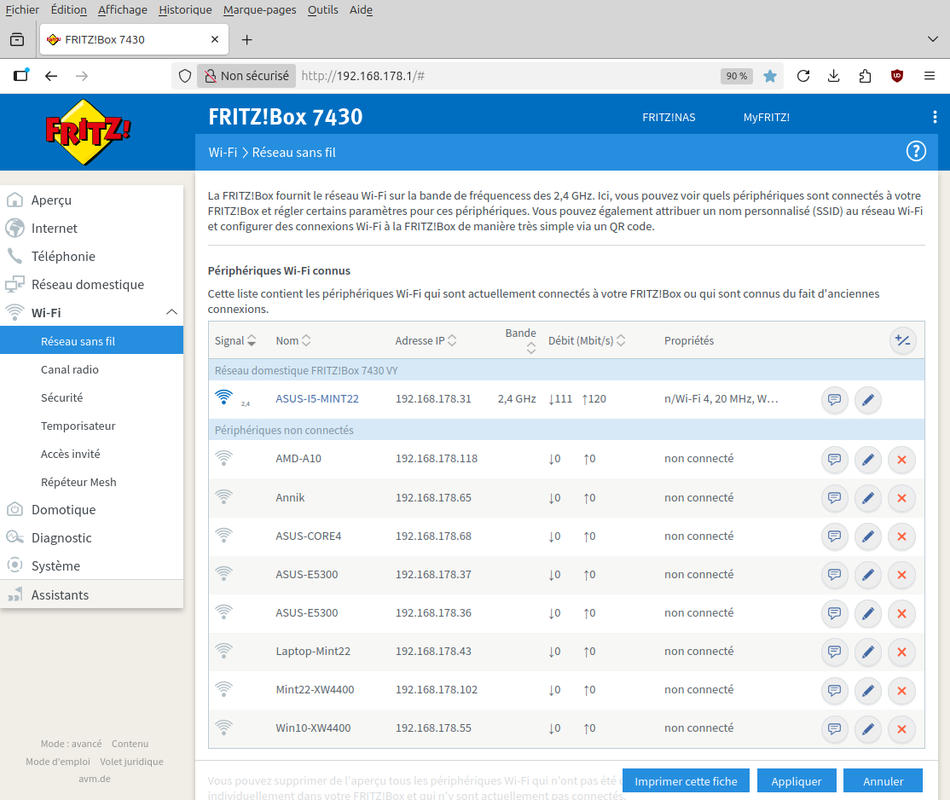Go back to previous page
This screenshot has width=950, height=800.
pos(51,76)
